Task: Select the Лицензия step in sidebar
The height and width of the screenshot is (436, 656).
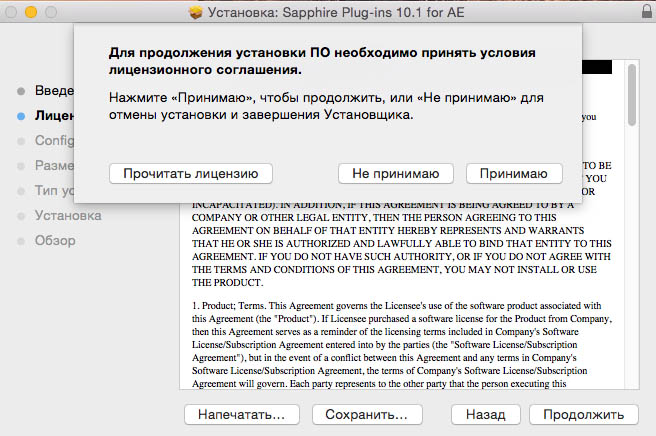Action: 54,115
